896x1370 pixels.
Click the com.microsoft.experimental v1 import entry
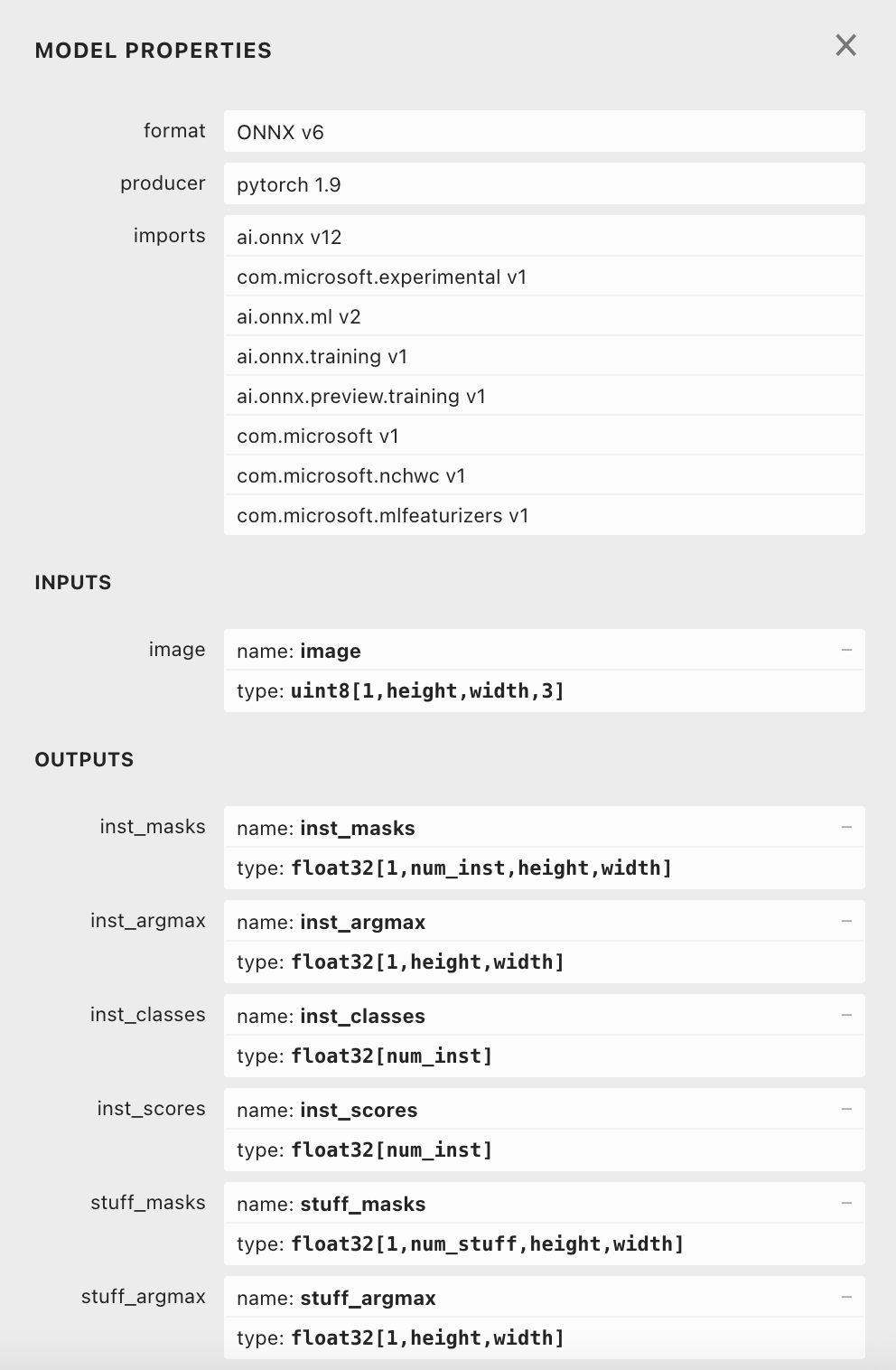pyautogui.click(x=542, y=277)
